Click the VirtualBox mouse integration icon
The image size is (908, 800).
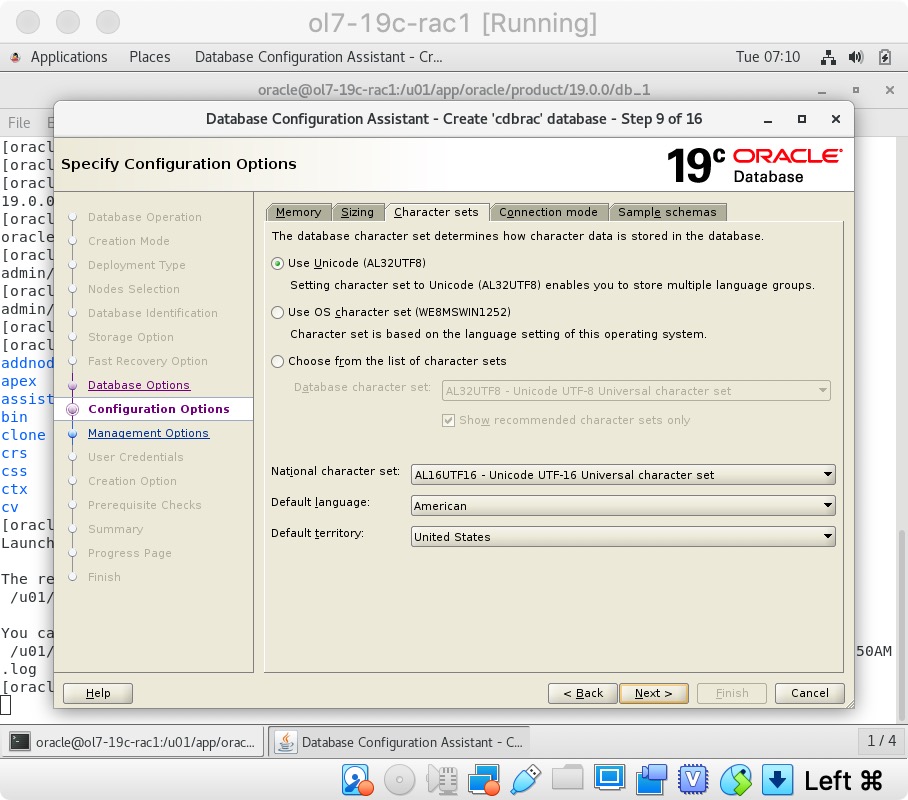(735, 780)
